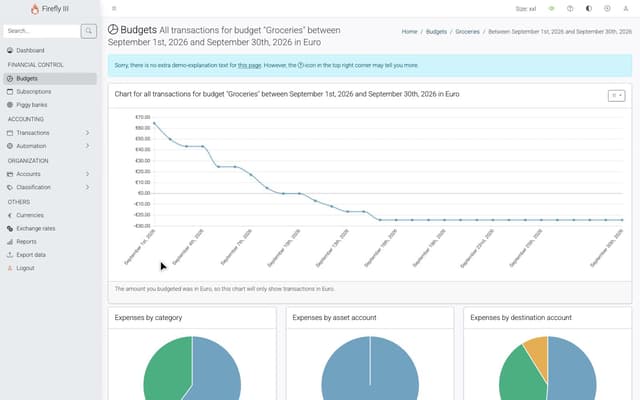
Task: Click the 'Expenses by category' heading
Action: (148, 318)
